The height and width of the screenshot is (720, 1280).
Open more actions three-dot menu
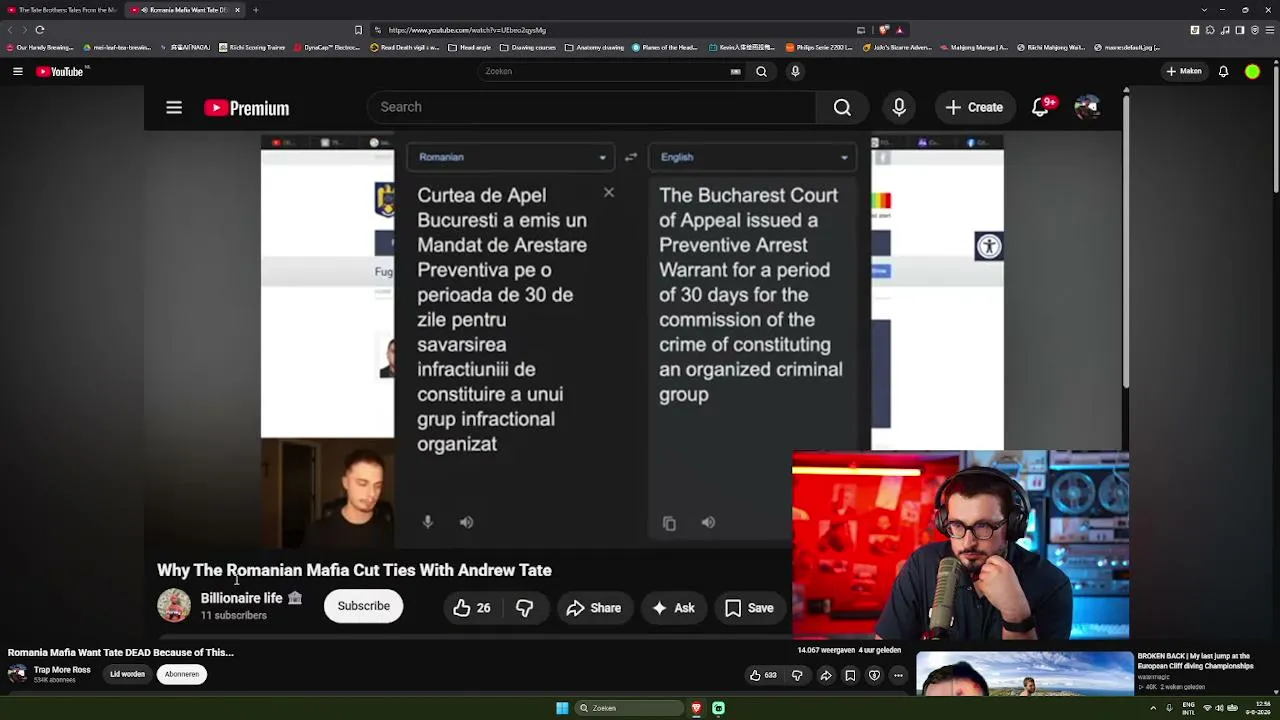898,675
